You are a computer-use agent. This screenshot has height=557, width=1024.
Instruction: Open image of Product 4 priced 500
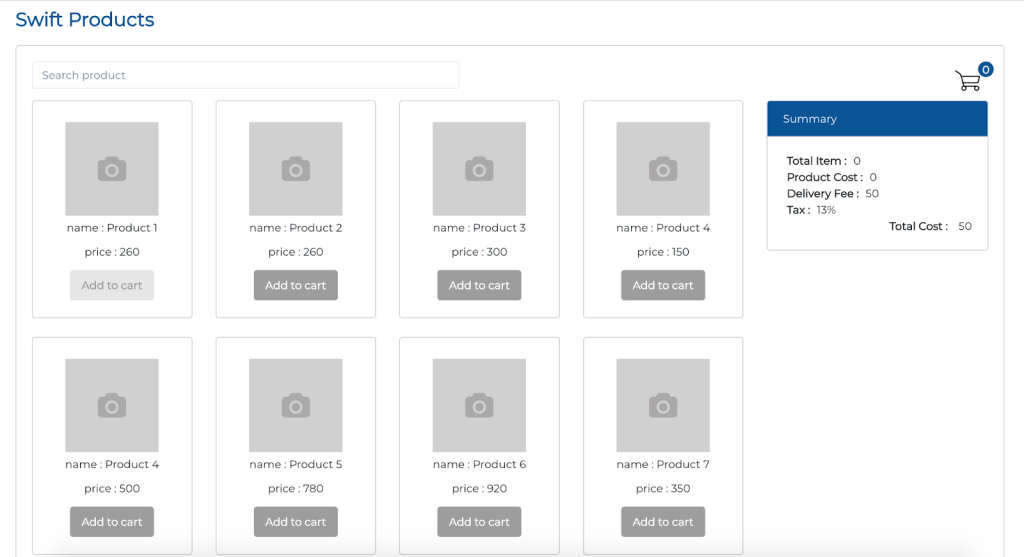coord(112,405)
